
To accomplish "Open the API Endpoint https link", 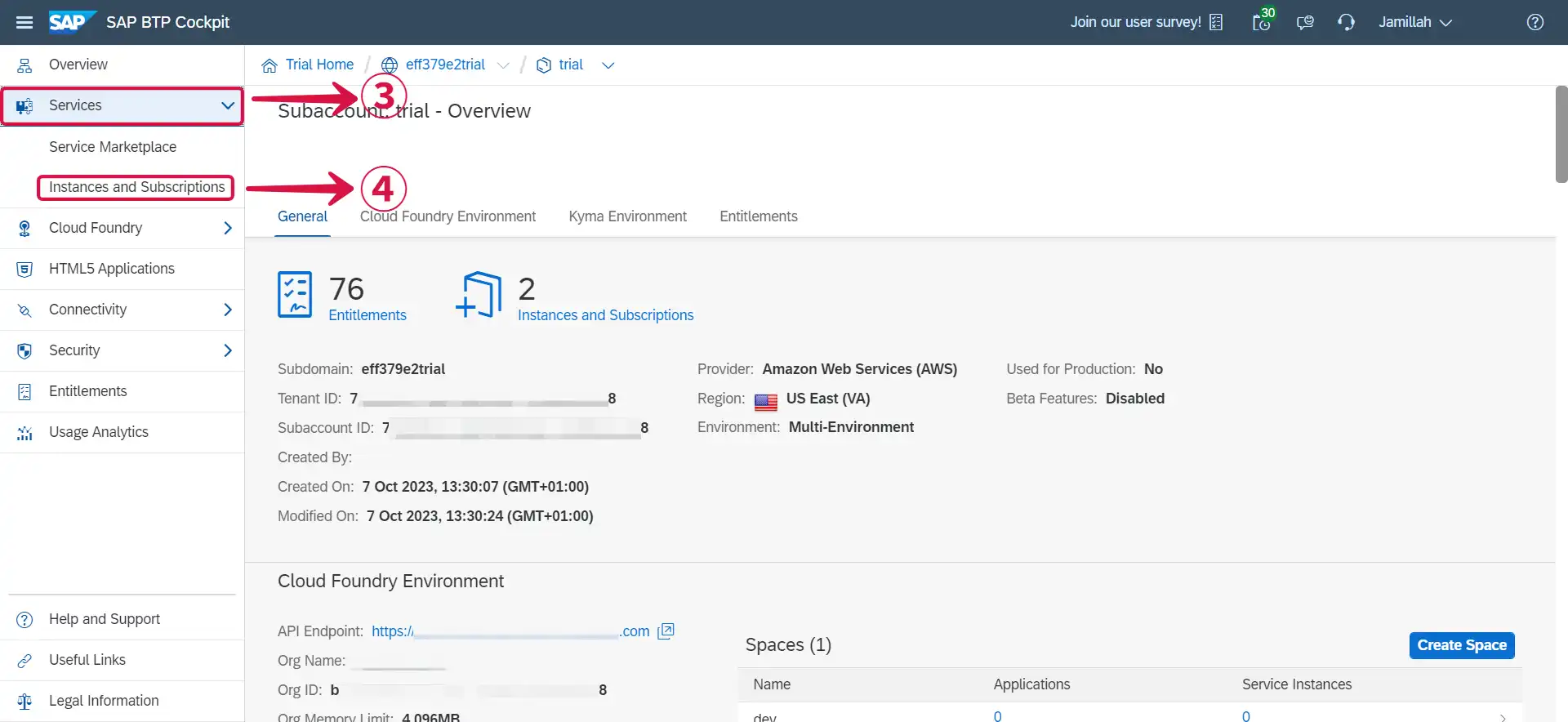I will click(510, 631).
